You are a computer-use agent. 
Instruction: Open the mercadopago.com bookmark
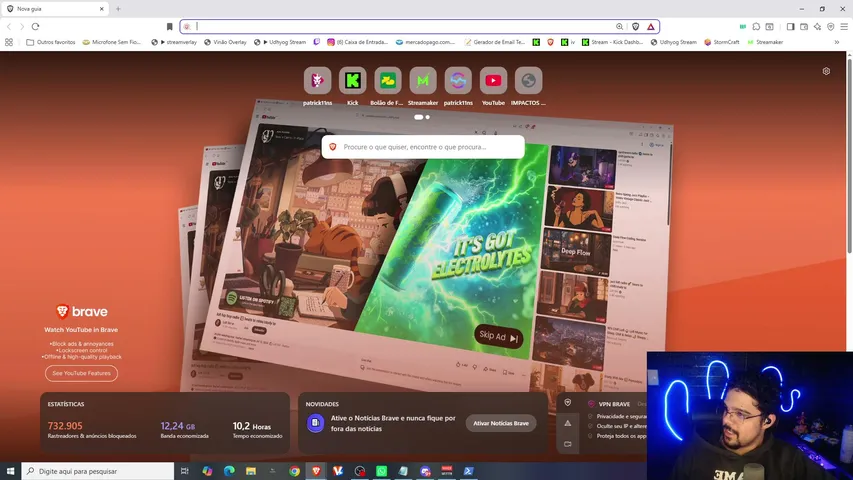[425, 42]
